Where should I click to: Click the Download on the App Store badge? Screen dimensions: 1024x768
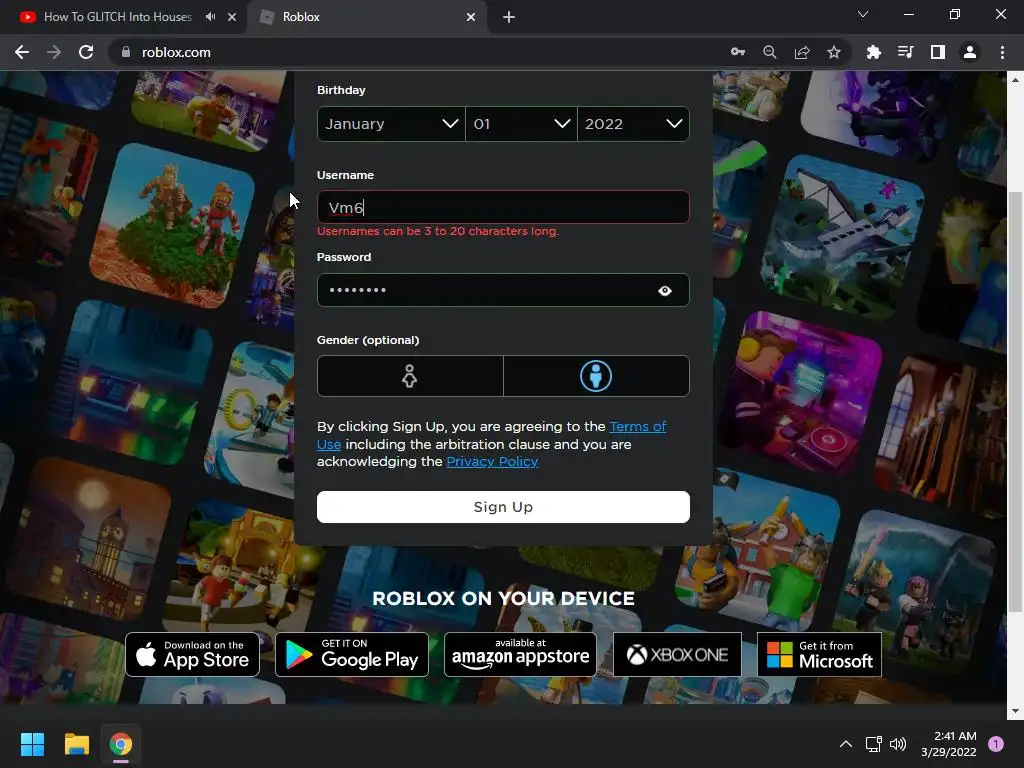(193, 654)
